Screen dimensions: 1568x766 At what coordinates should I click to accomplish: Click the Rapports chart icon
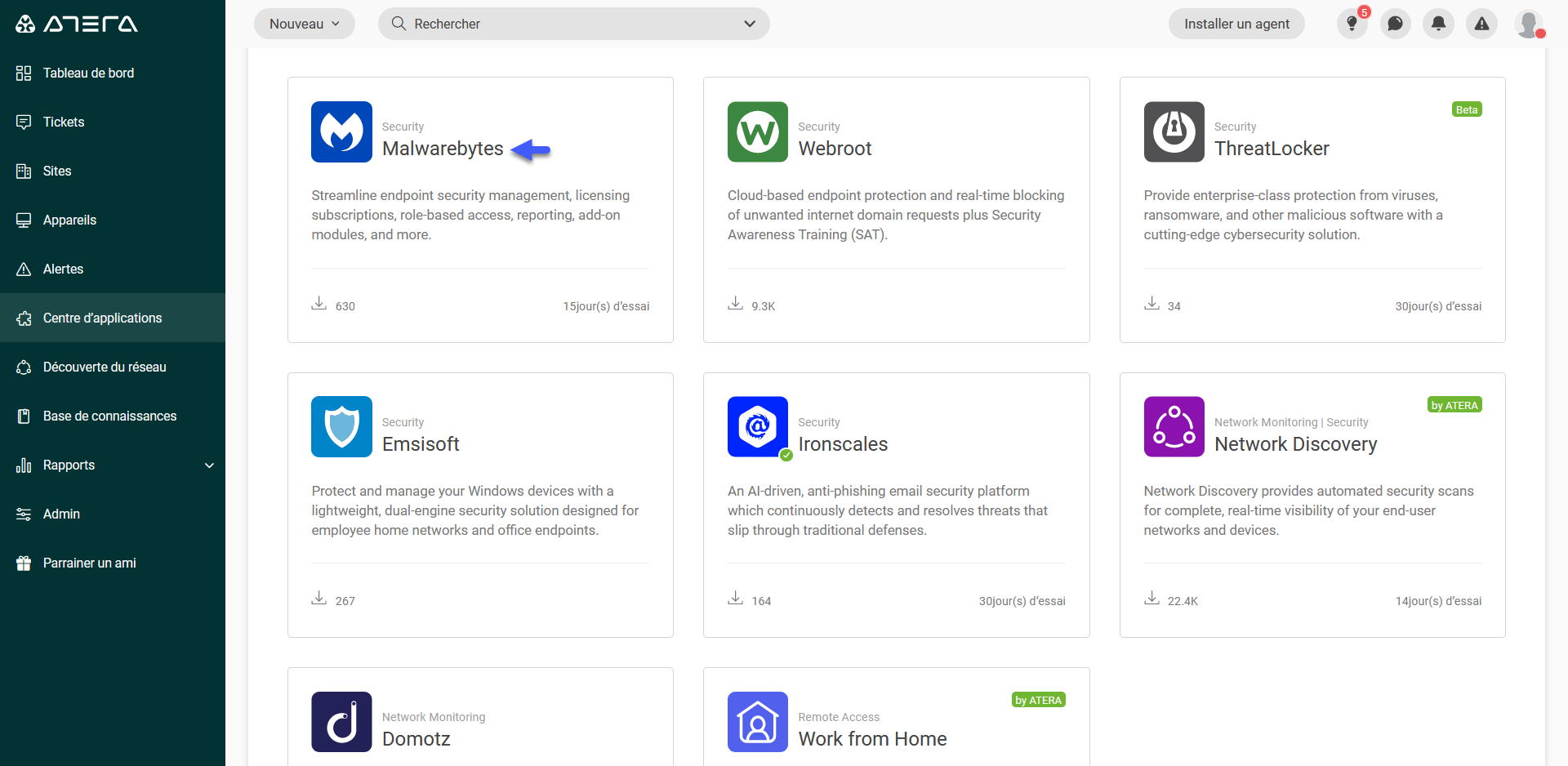[x=24, y=465]
